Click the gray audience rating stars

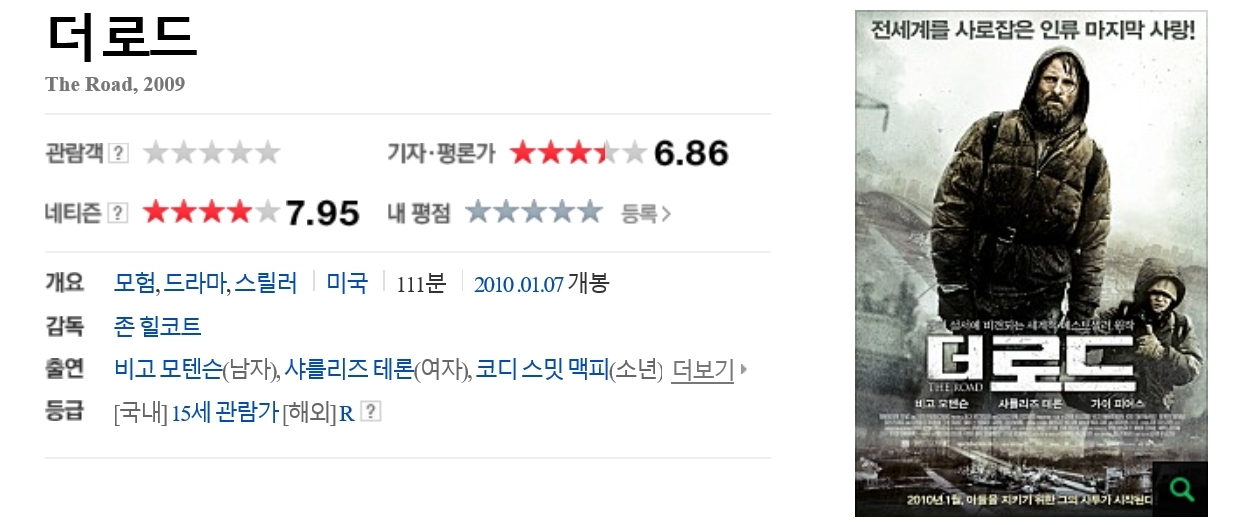pyautogui.click(x=211, y=153)
